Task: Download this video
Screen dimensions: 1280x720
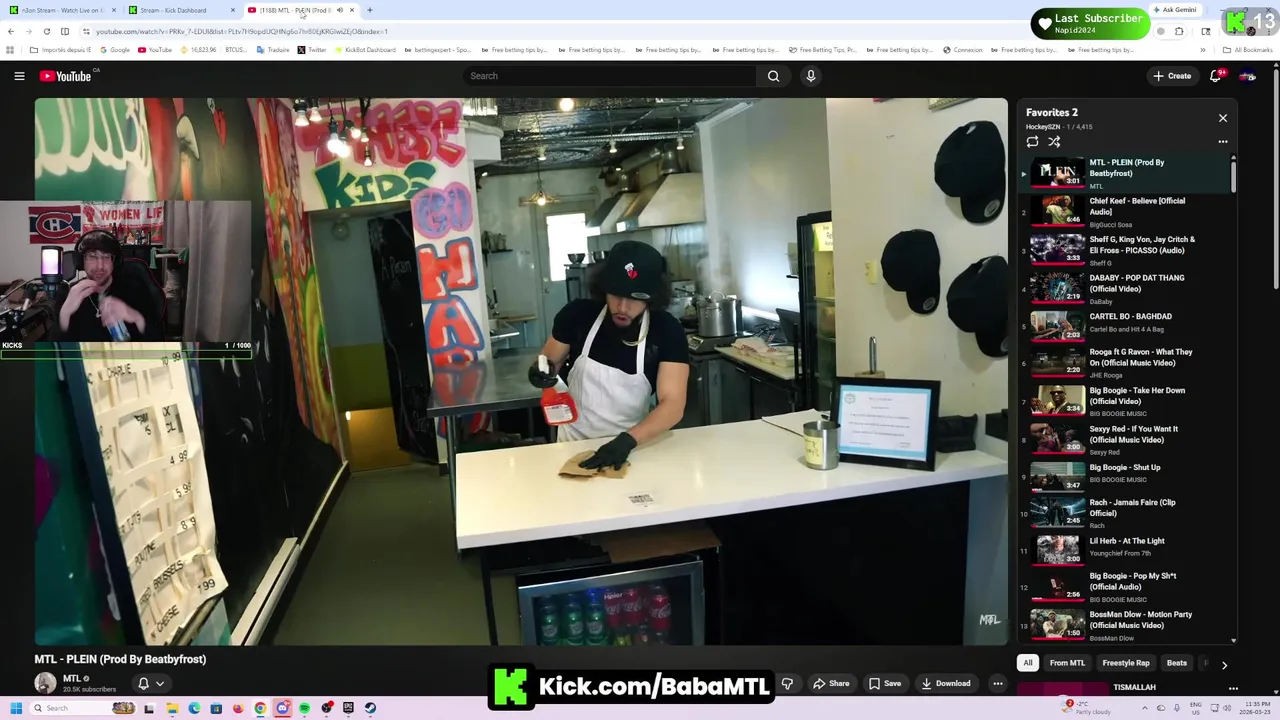Action: click(946, 684)
